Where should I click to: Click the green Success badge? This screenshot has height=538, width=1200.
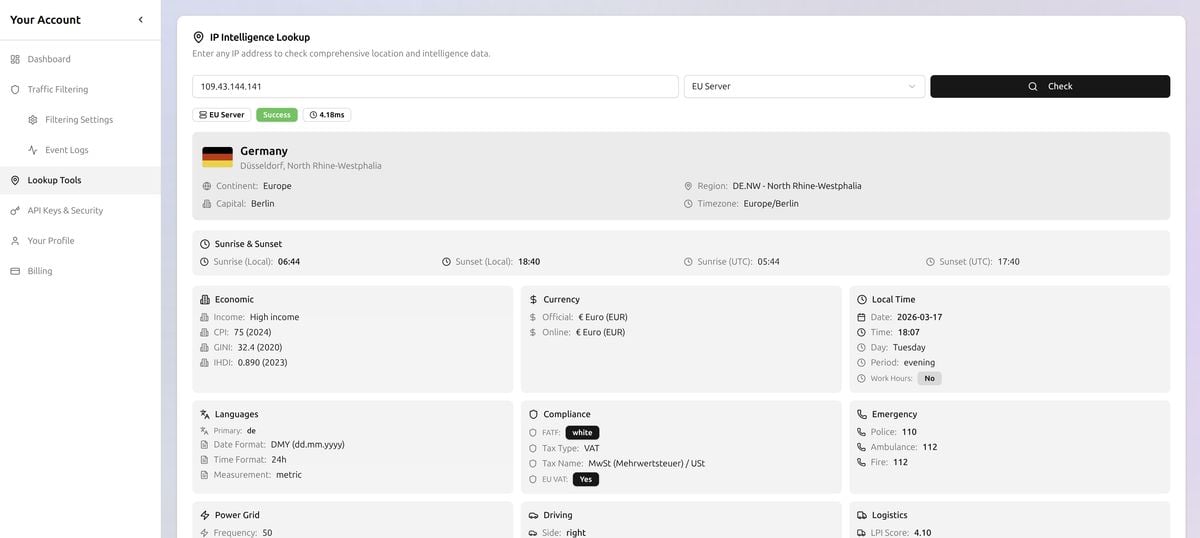277,115
